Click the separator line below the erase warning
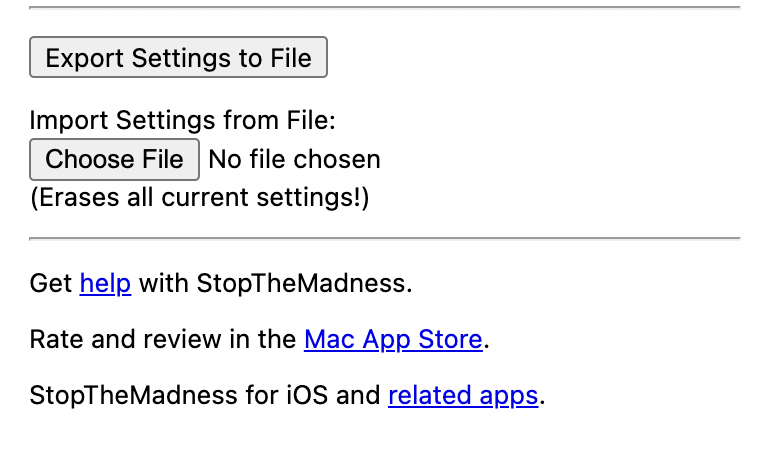 click(x=385, y=239)
